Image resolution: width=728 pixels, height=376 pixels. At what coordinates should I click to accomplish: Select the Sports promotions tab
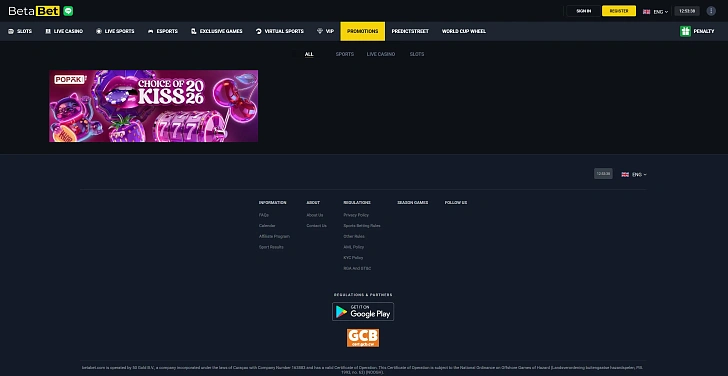click(x=344, y=54)
